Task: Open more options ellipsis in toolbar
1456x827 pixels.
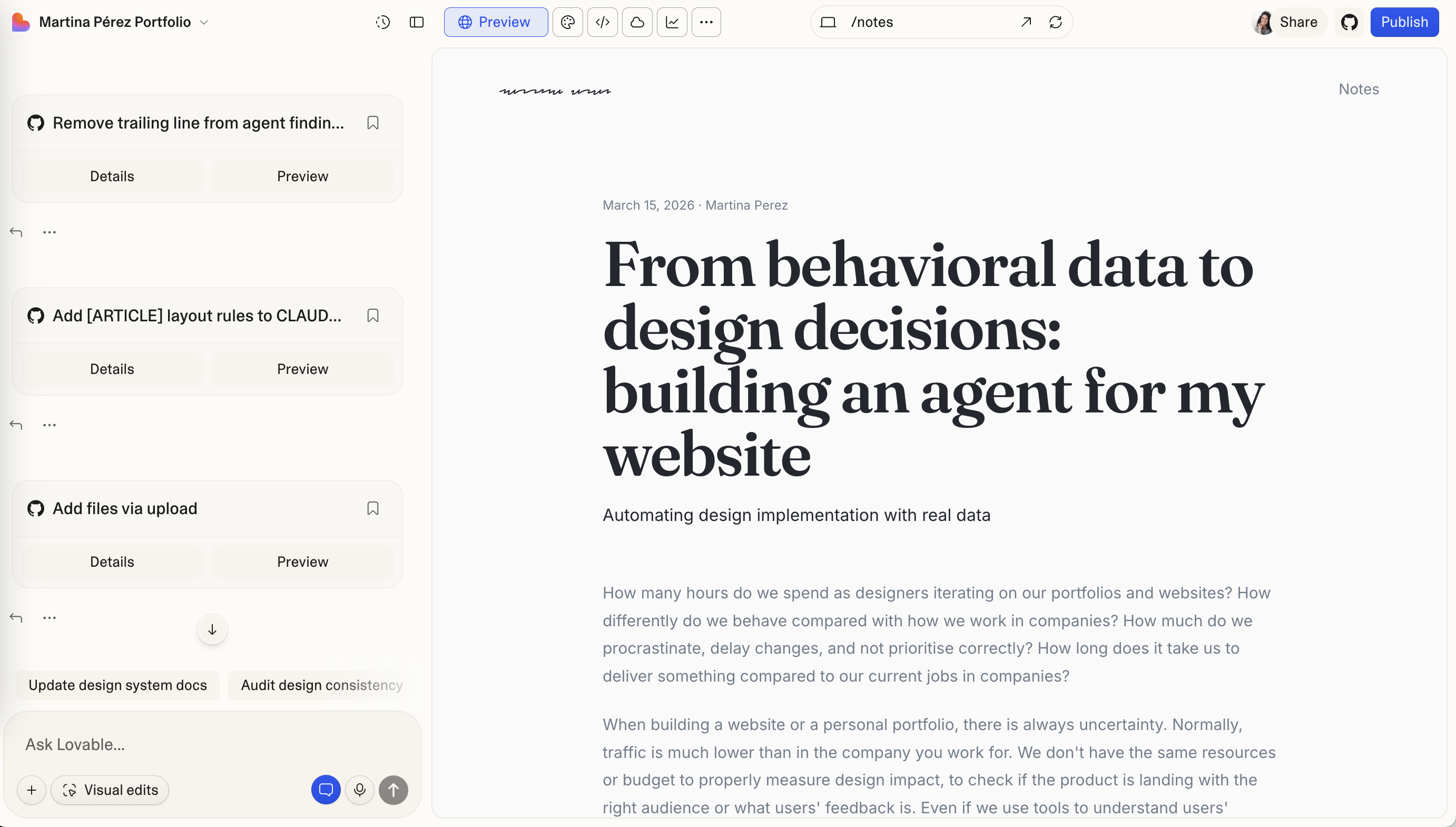Action: coord(706,22)
